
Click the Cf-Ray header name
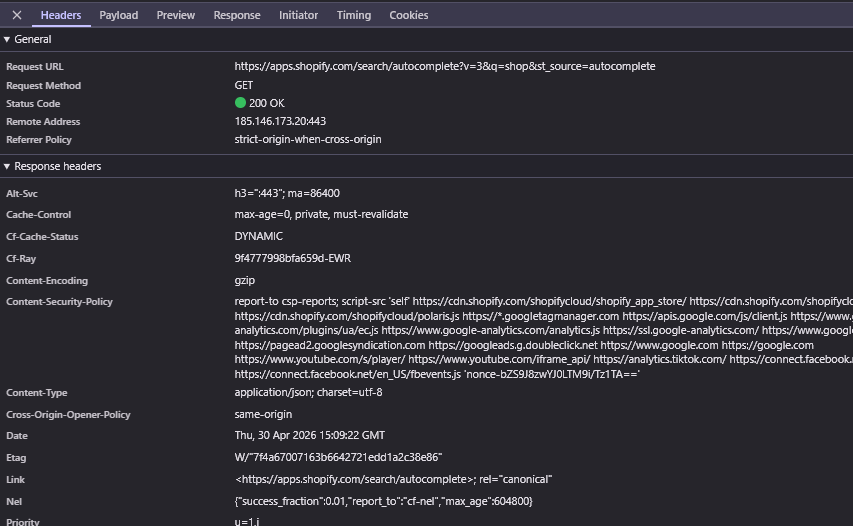[21, 259]
